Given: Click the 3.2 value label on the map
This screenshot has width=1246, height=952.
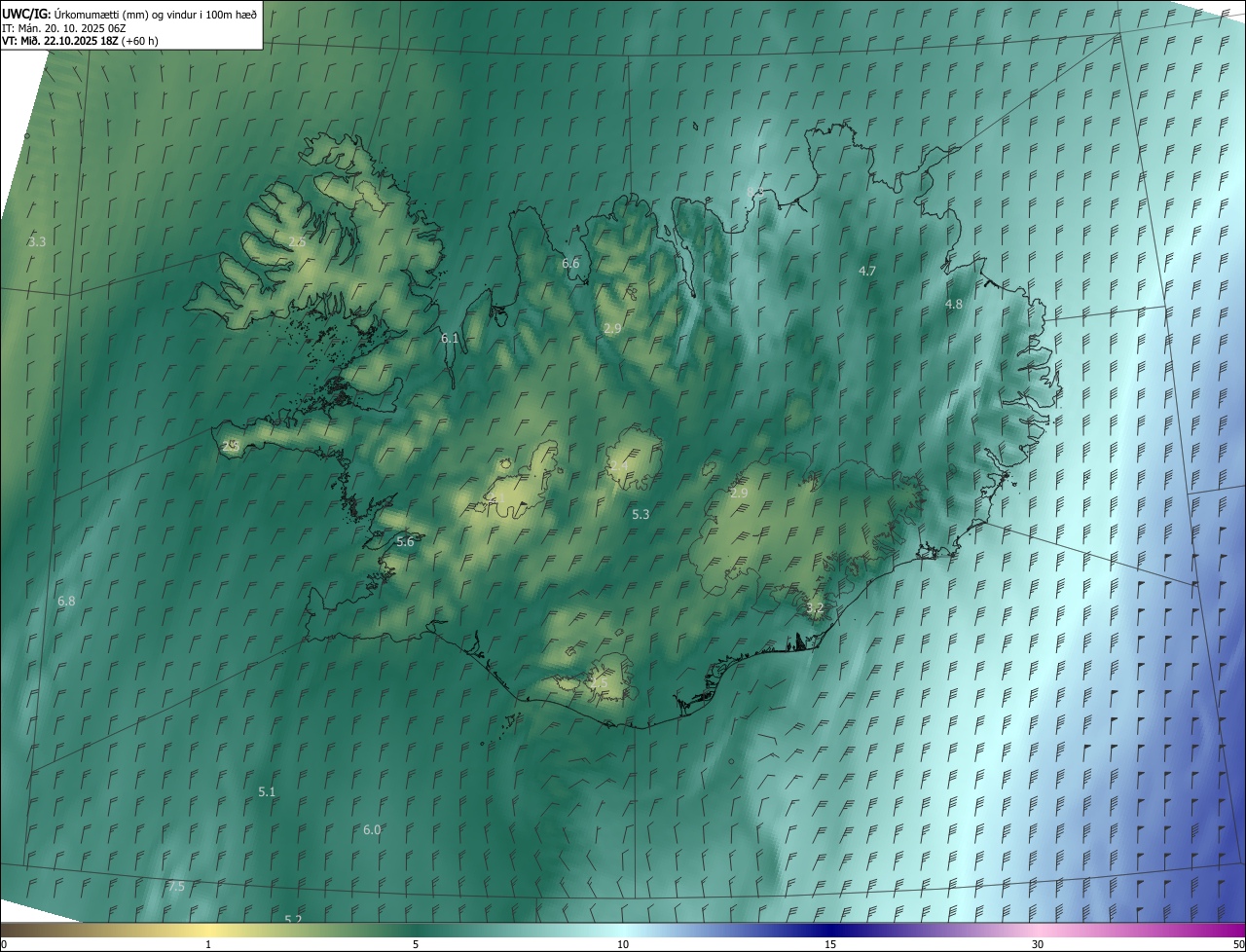Looking at the screenshot, I should [x=815, y=607].
